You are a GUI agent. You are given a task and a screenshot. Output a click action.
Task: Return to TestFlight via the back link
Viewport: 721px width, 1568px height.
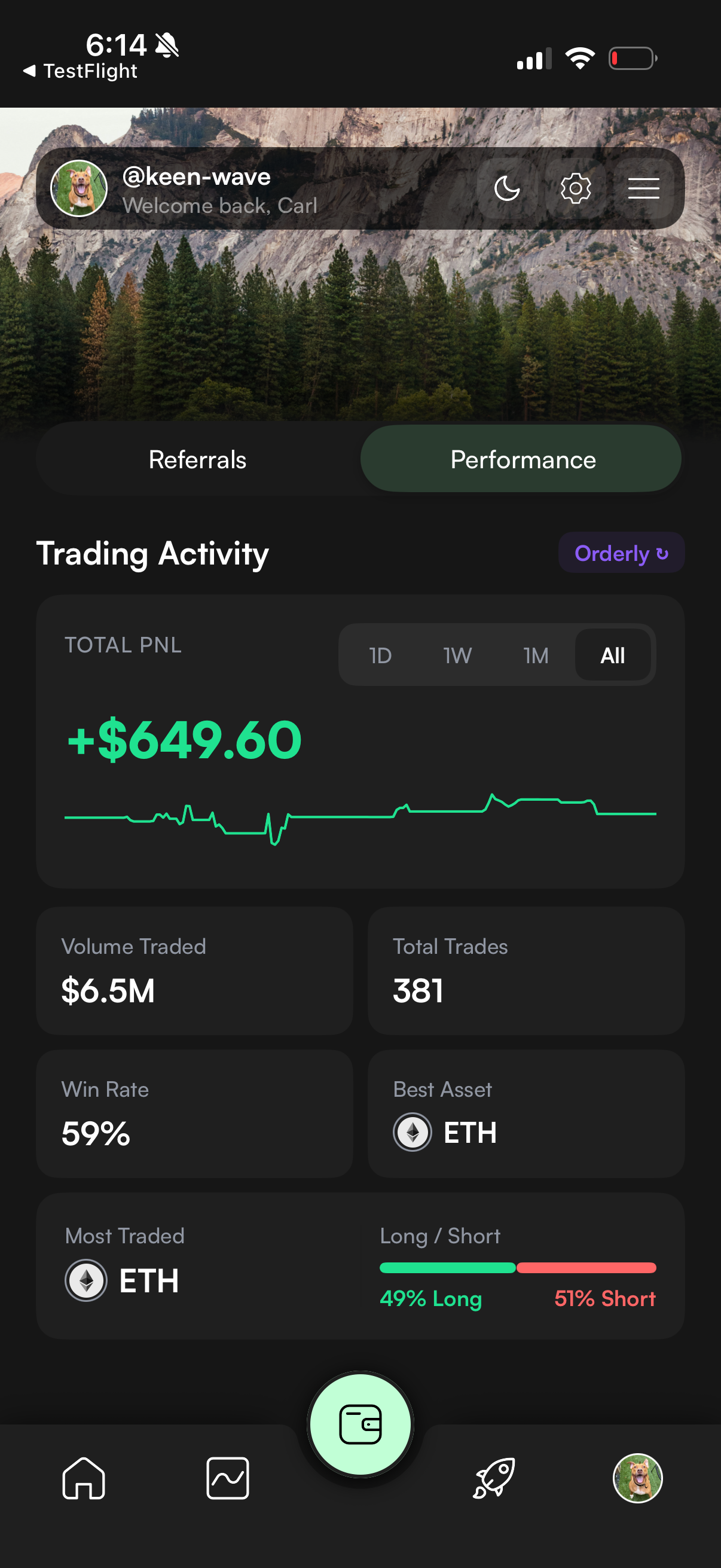[x=81, y=71]
